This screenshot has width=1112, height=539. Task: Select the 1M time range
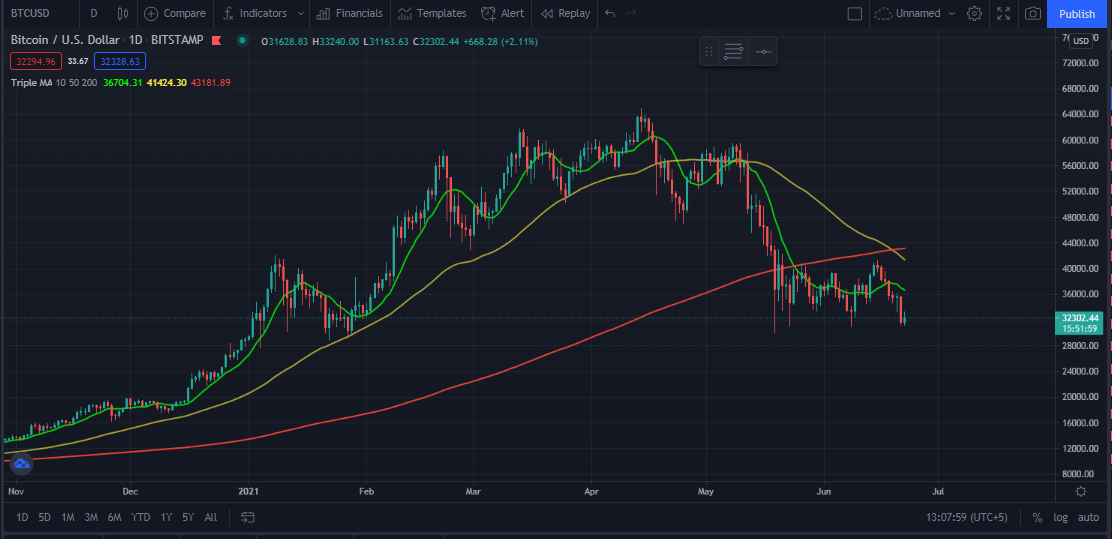[67, 518]
